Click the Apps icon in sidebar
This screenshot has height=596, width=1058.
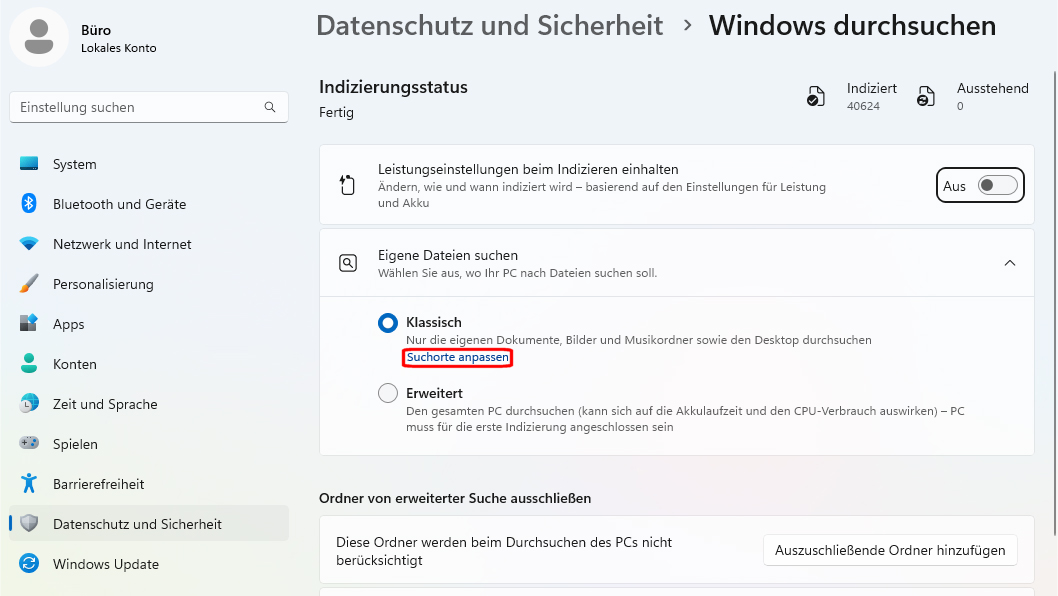tap(29, 323)
